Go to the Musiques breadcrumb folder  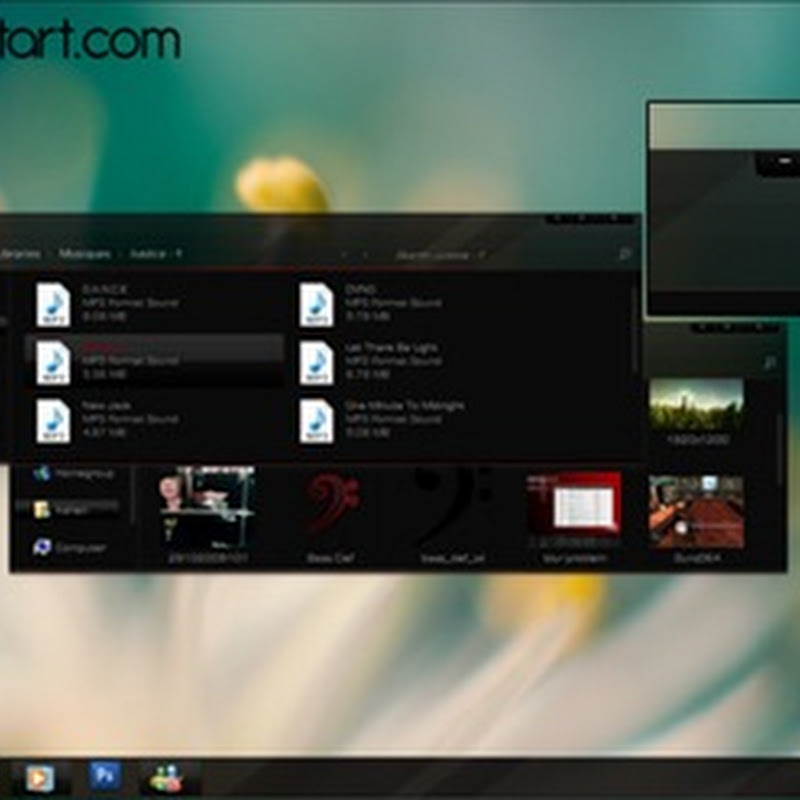84,255
